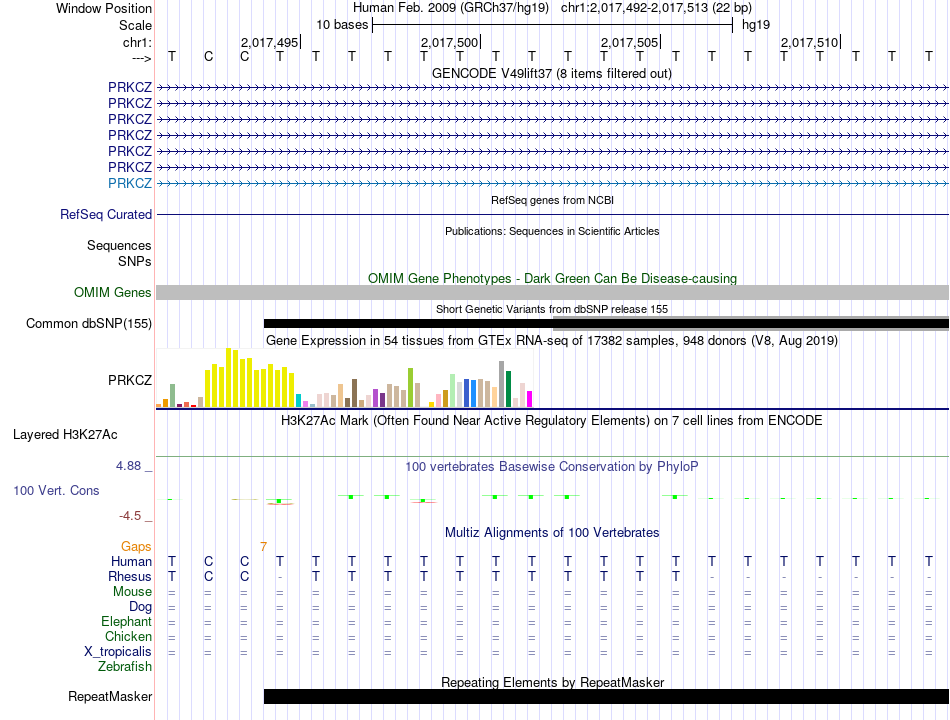Click the GENCODE V49lift37 track title

point(552,73)
